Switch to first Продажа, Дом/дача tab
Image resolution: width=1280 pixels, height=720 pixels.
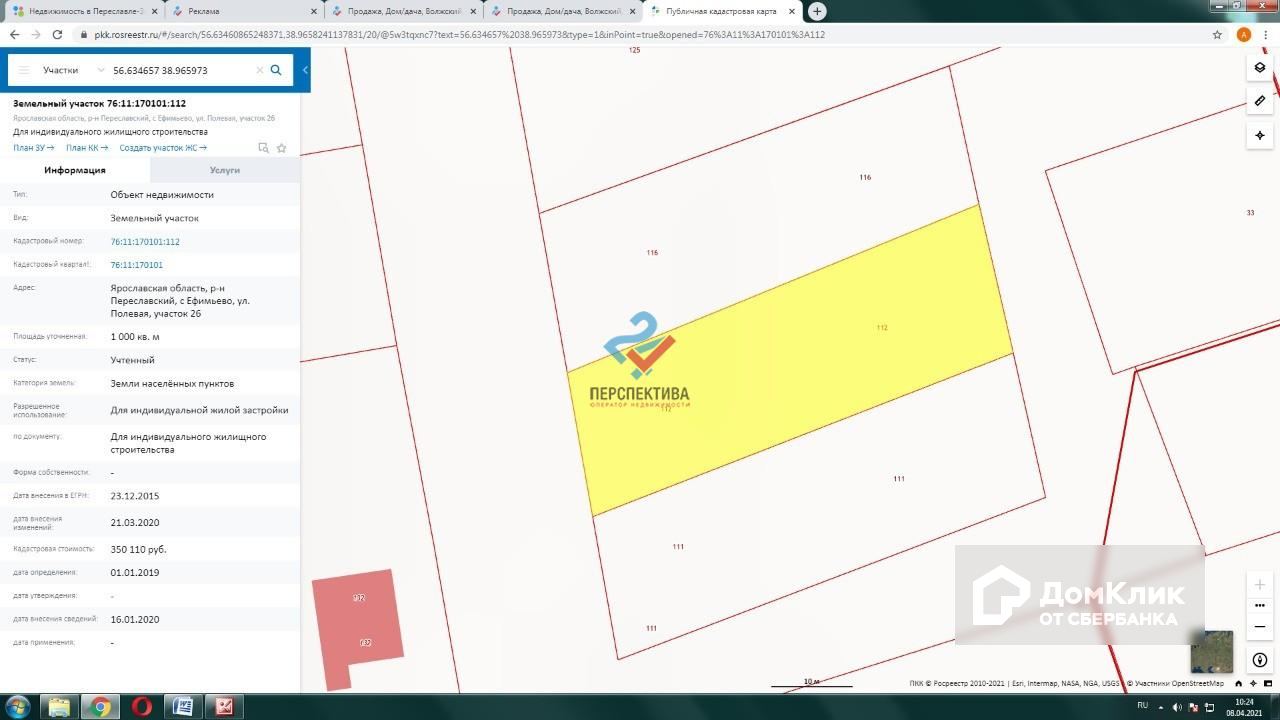[403, 11]
